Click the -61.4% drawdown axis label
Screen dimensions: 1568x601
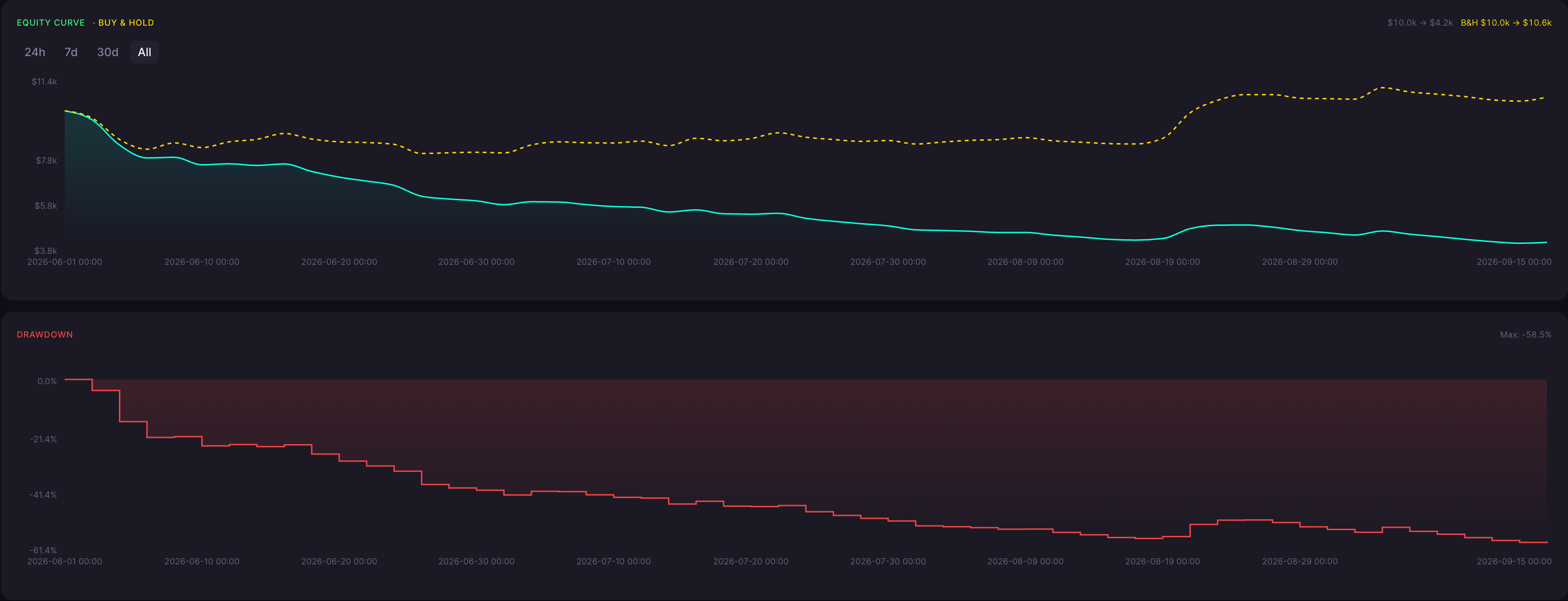[x=43, y=551]
